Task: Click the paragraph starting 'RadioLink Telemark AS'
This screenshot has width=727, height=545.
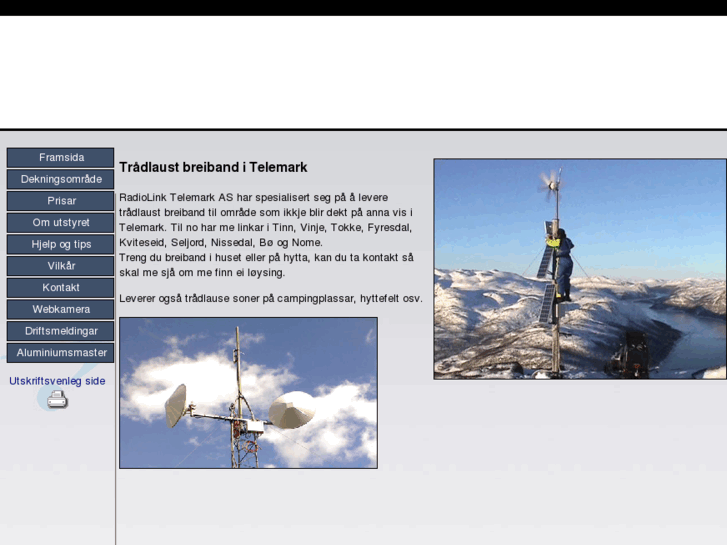Action: tap(266, 220)
